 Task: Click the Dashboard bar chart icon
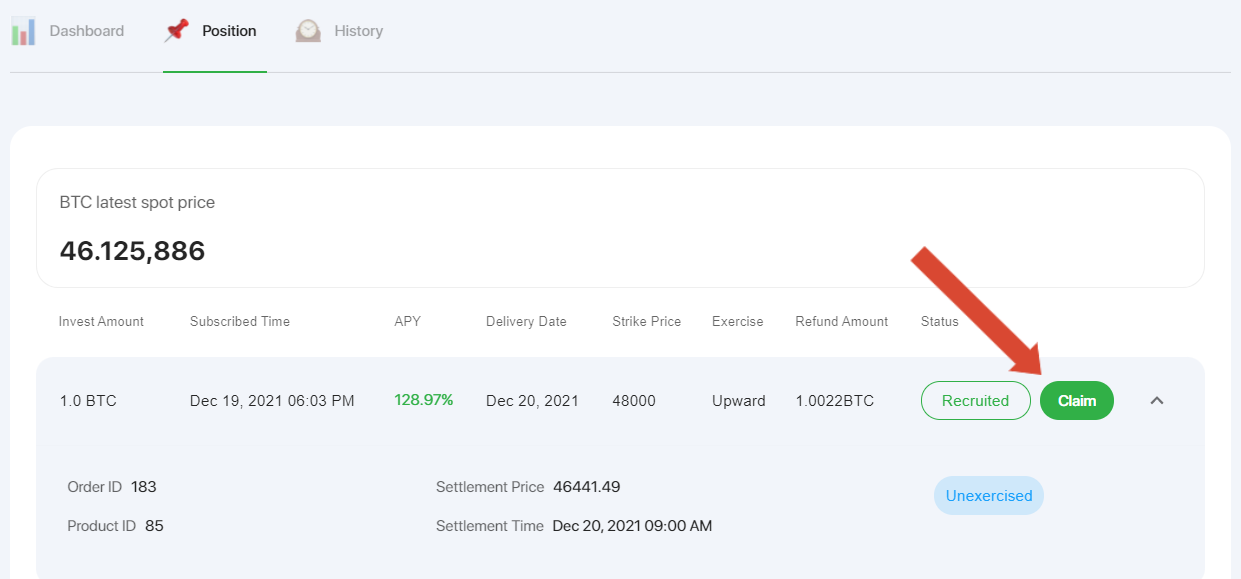coord(24,31)
